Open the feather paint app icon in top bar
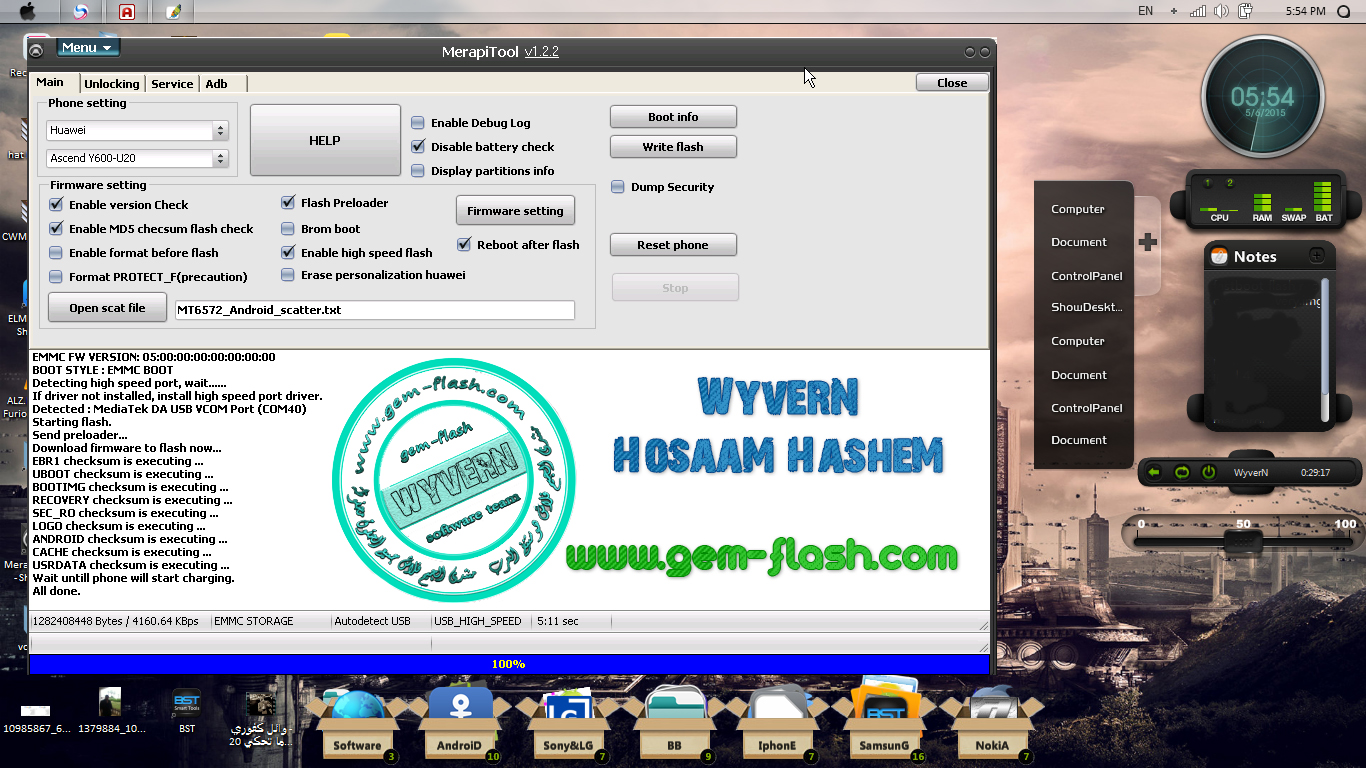Screen dimensions: 1366x768 (175, 12)
